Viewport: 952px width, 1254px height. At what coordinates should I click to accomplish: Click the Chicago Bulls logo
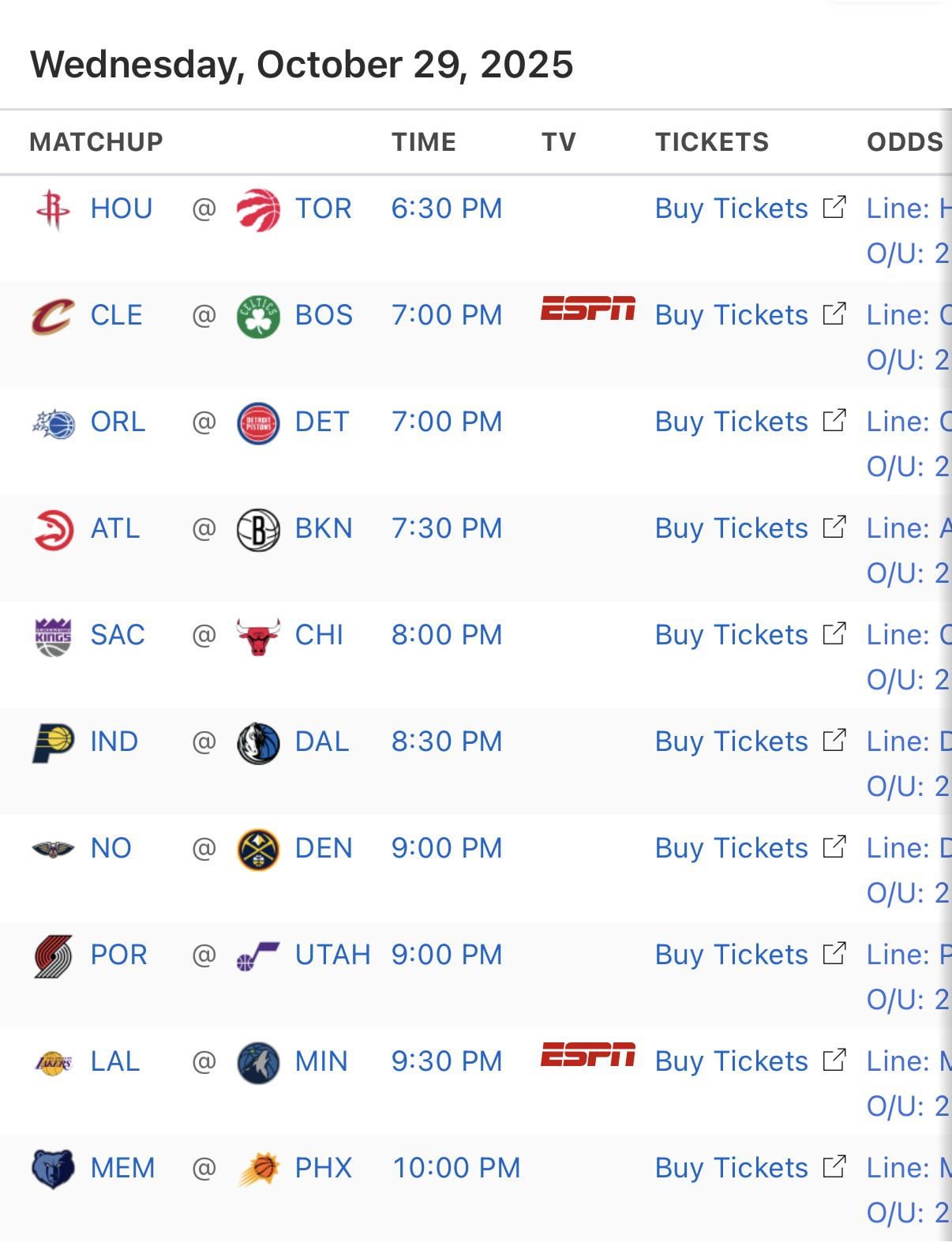[x=258, y=636]
